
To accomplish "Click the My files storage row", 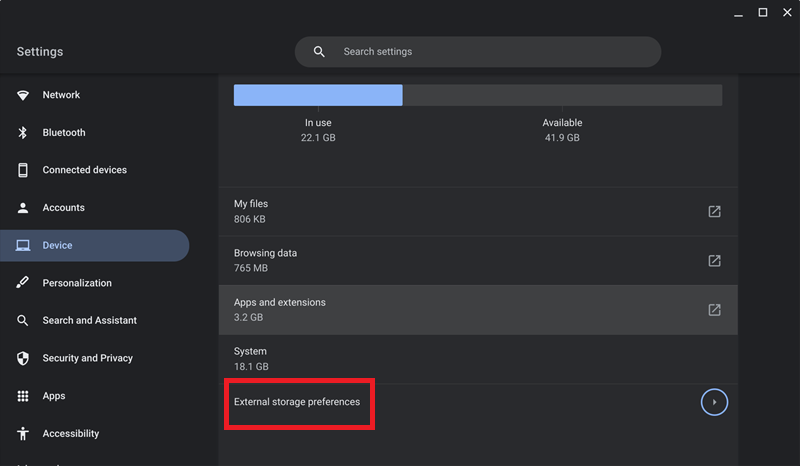I will pos(478,211).
